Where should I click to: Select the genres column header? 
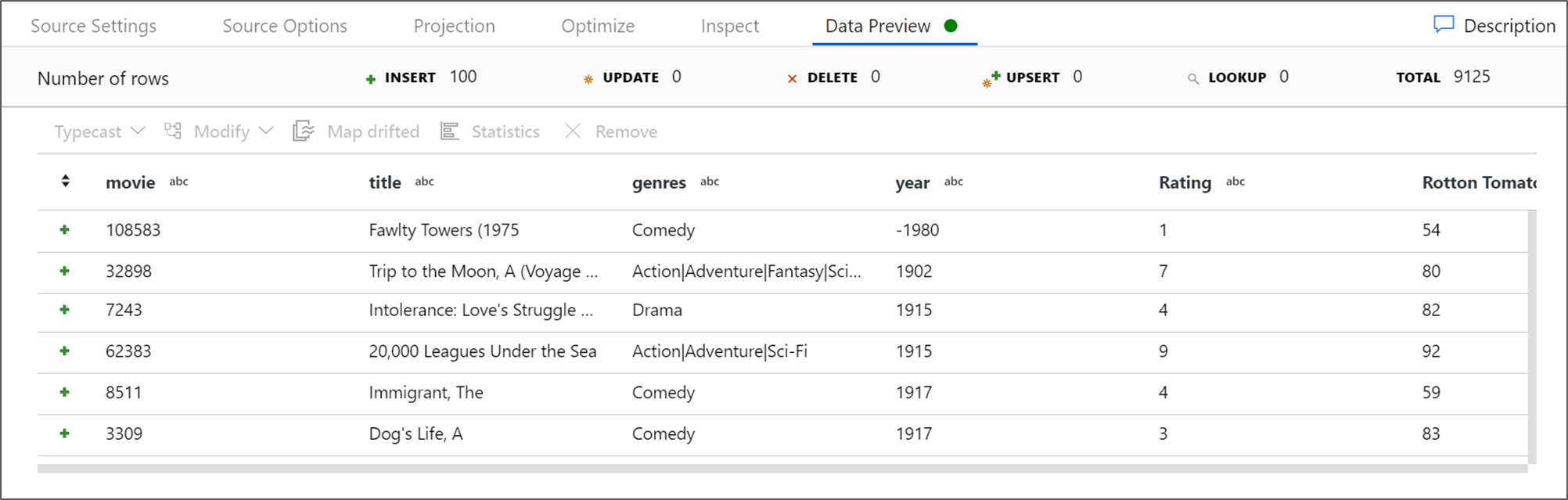click(x=659, y=182)
